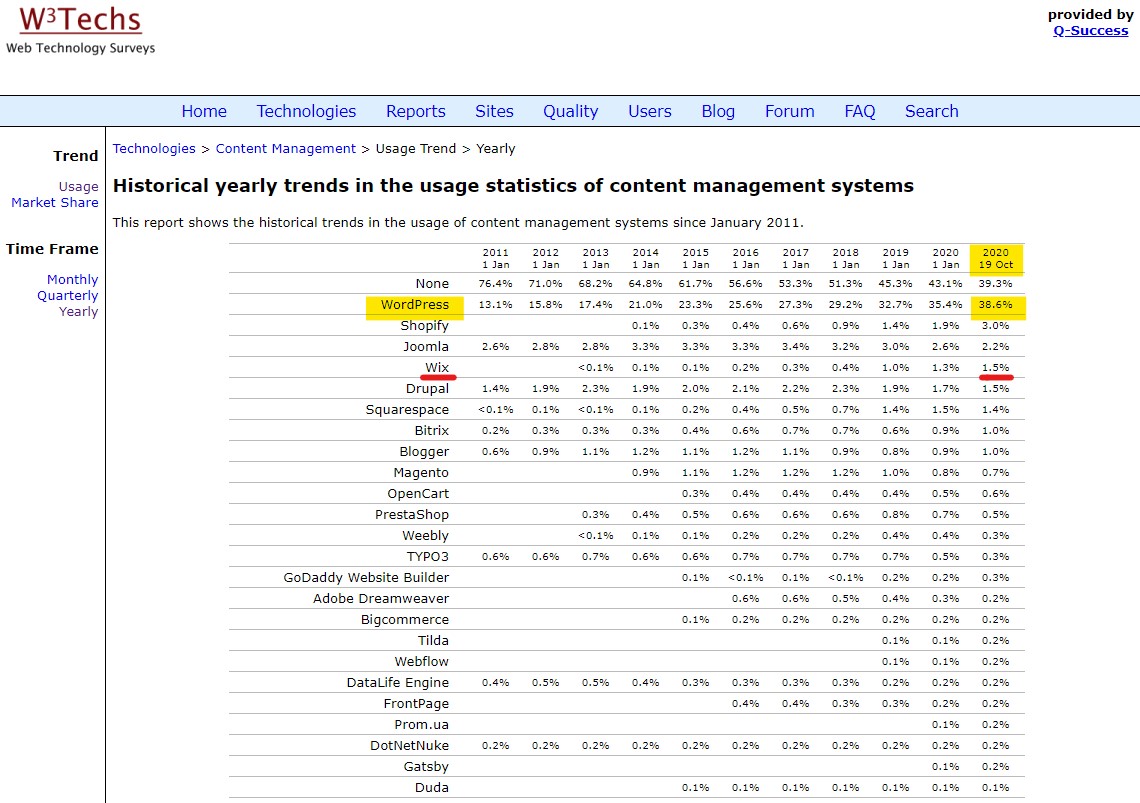This screenshot has width=1140, height=803.
Task: Click the Wix row label
Action: tap(437, 367)
